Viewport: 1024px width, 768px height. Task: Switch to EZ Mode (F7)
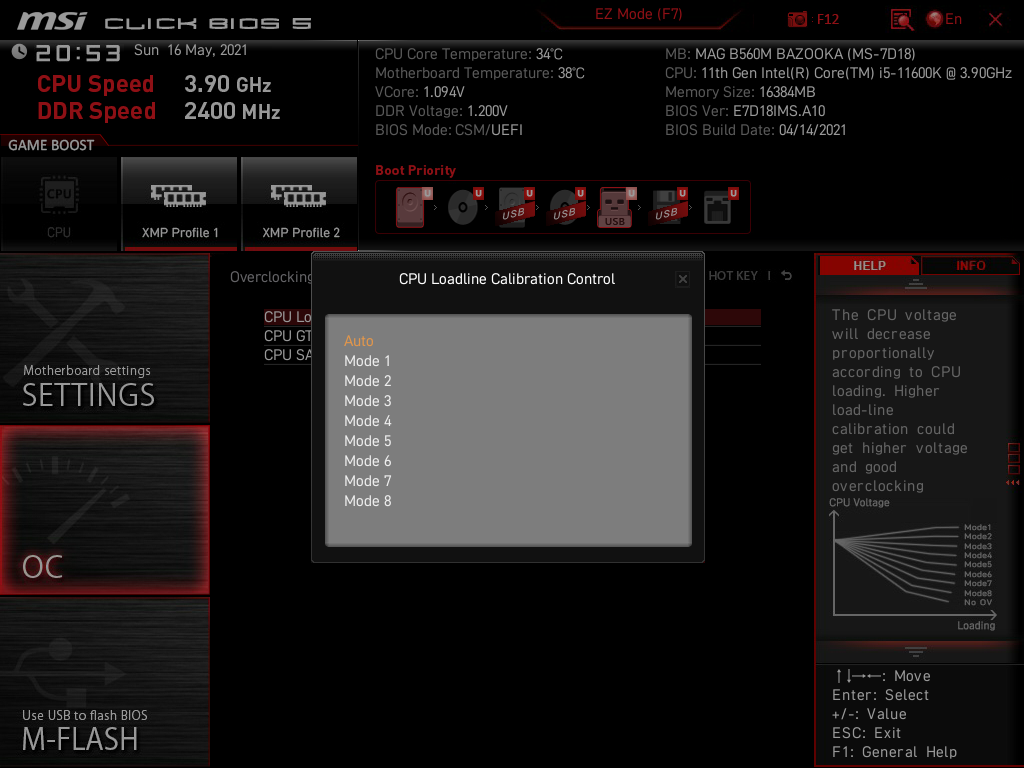[638, 14]
